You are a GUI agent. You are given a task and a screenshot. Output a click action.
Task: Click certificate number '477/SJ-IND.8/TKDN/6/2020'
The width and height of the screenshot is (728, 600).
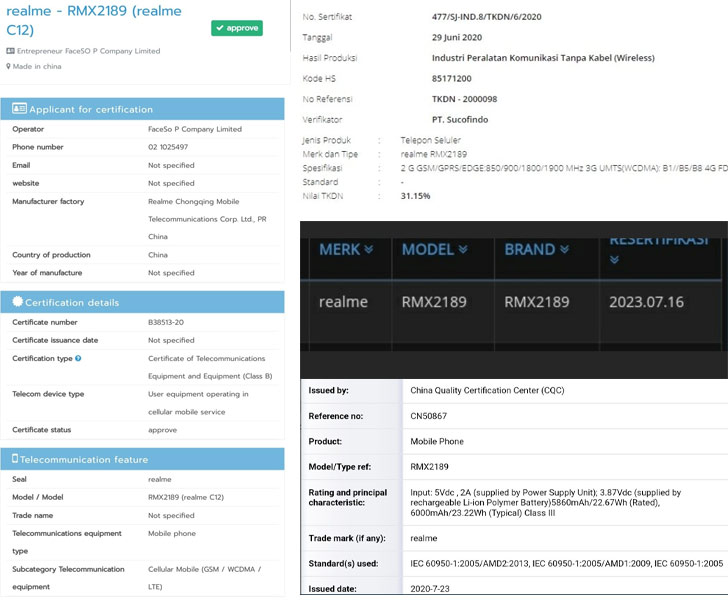[487, 17]
